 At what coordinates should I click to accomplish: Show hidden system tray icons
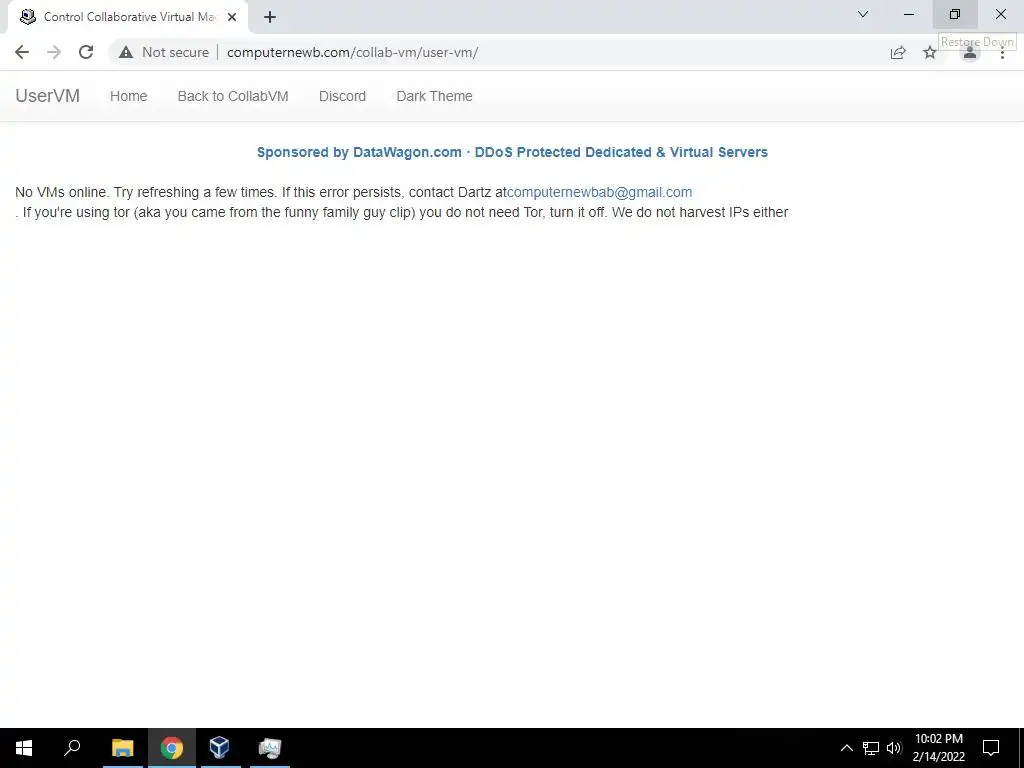(846, 748)
